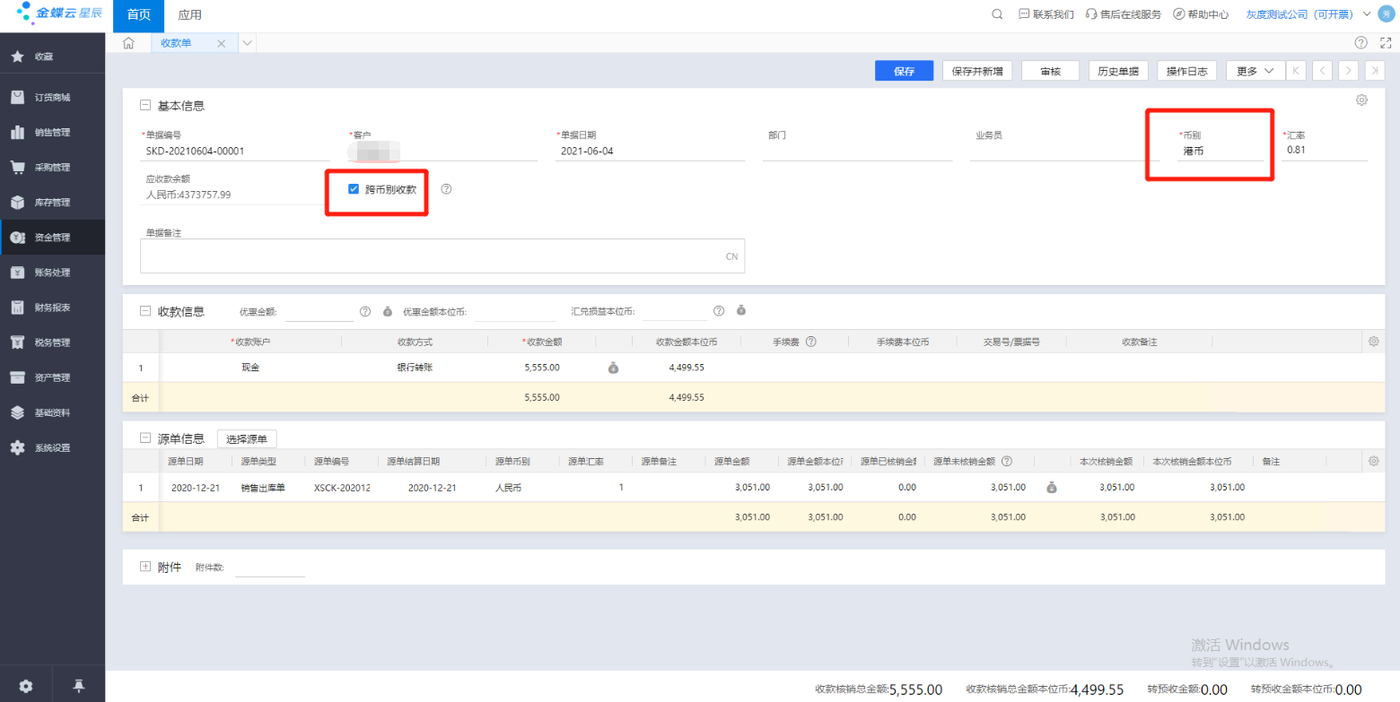The image size is (1400, 702).
Task: Click help icon beside 跨币别收款
Action: tap(446, 189)
